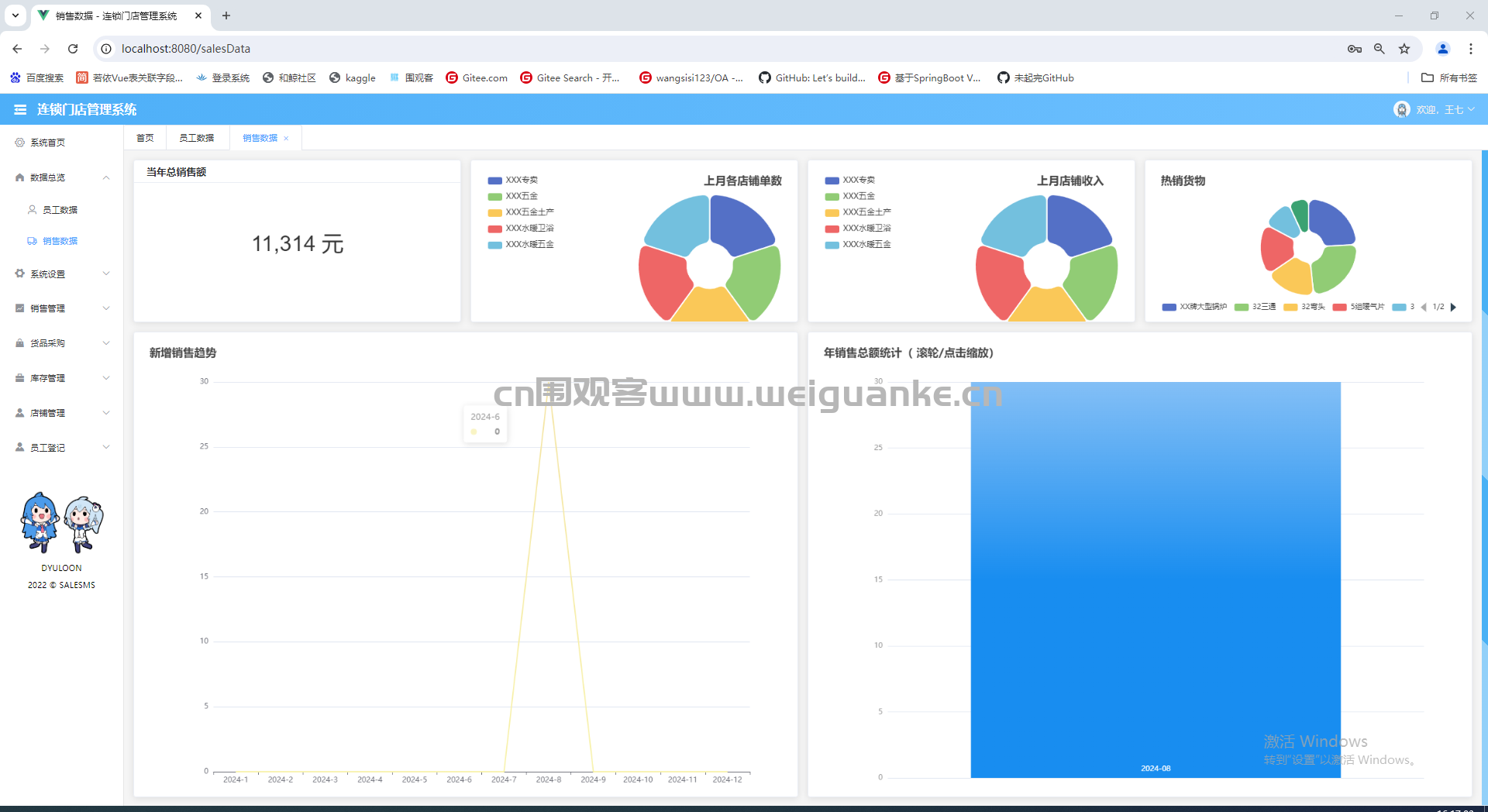Collapse the 数据总览 sidebar menu
1488x812 pixels.
pyautogui.click(x=61, y=177)
